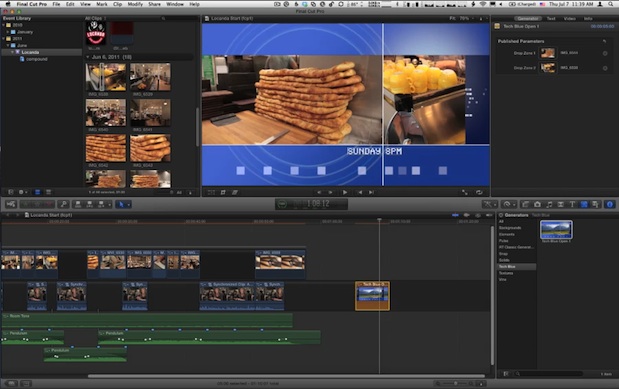The image size is (619, 389).
Task: Open the Themes browser icon
Action: [595, 204]
